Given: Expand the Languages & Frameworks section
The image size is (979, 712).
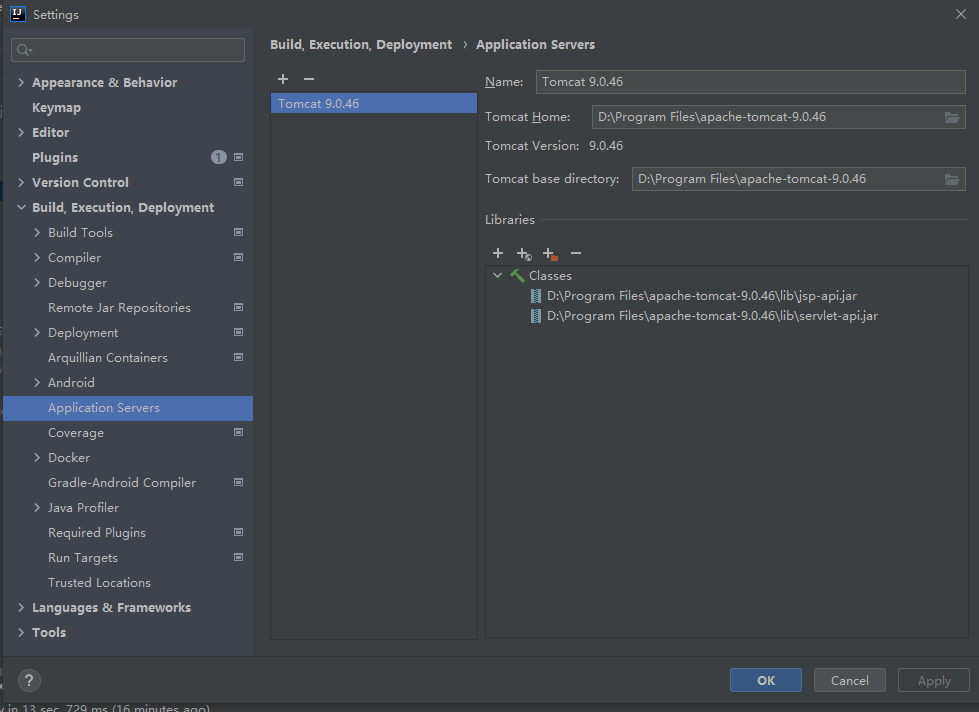Looking at the screenshot, I should (x=21, y=608).
